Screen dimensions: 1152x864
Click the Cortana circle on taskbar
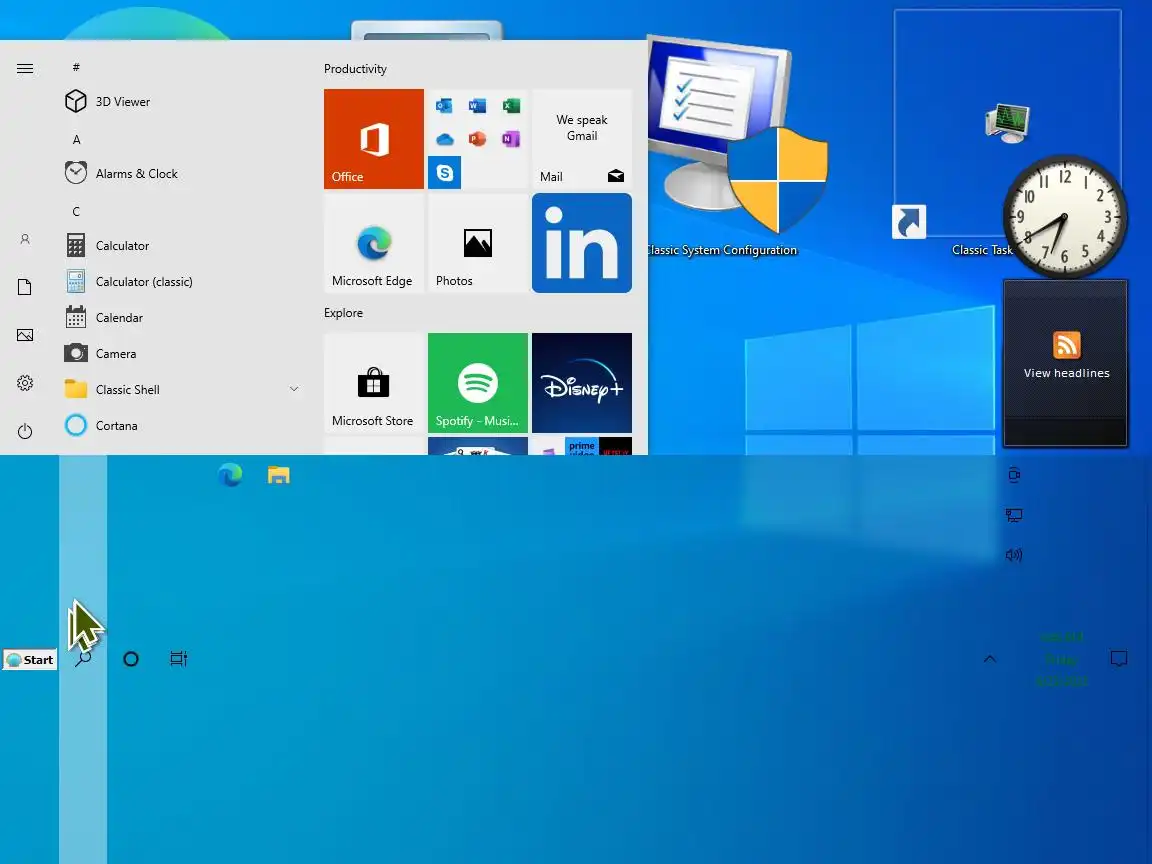131,659
